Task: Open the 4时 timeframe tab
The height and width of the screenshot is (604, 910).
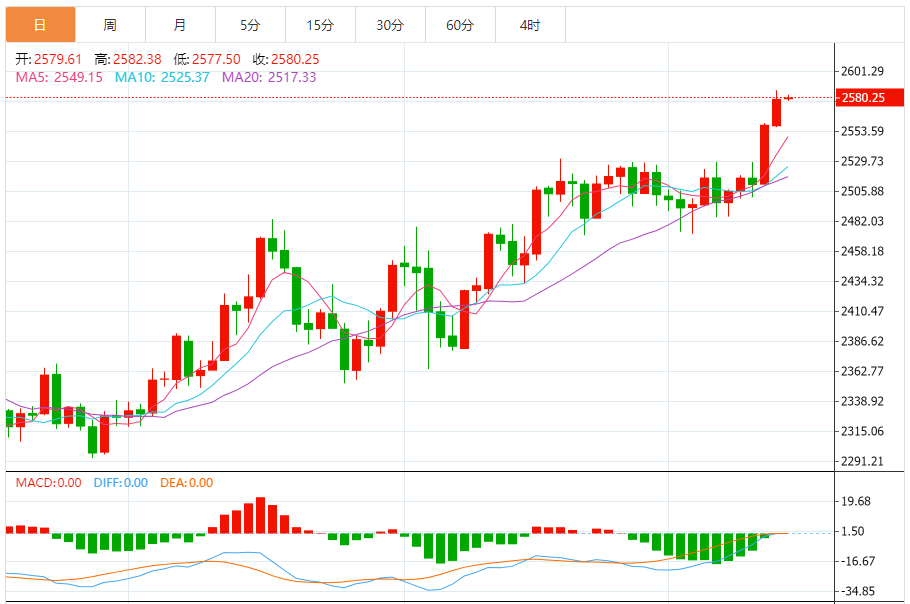Action: [530, 25]
